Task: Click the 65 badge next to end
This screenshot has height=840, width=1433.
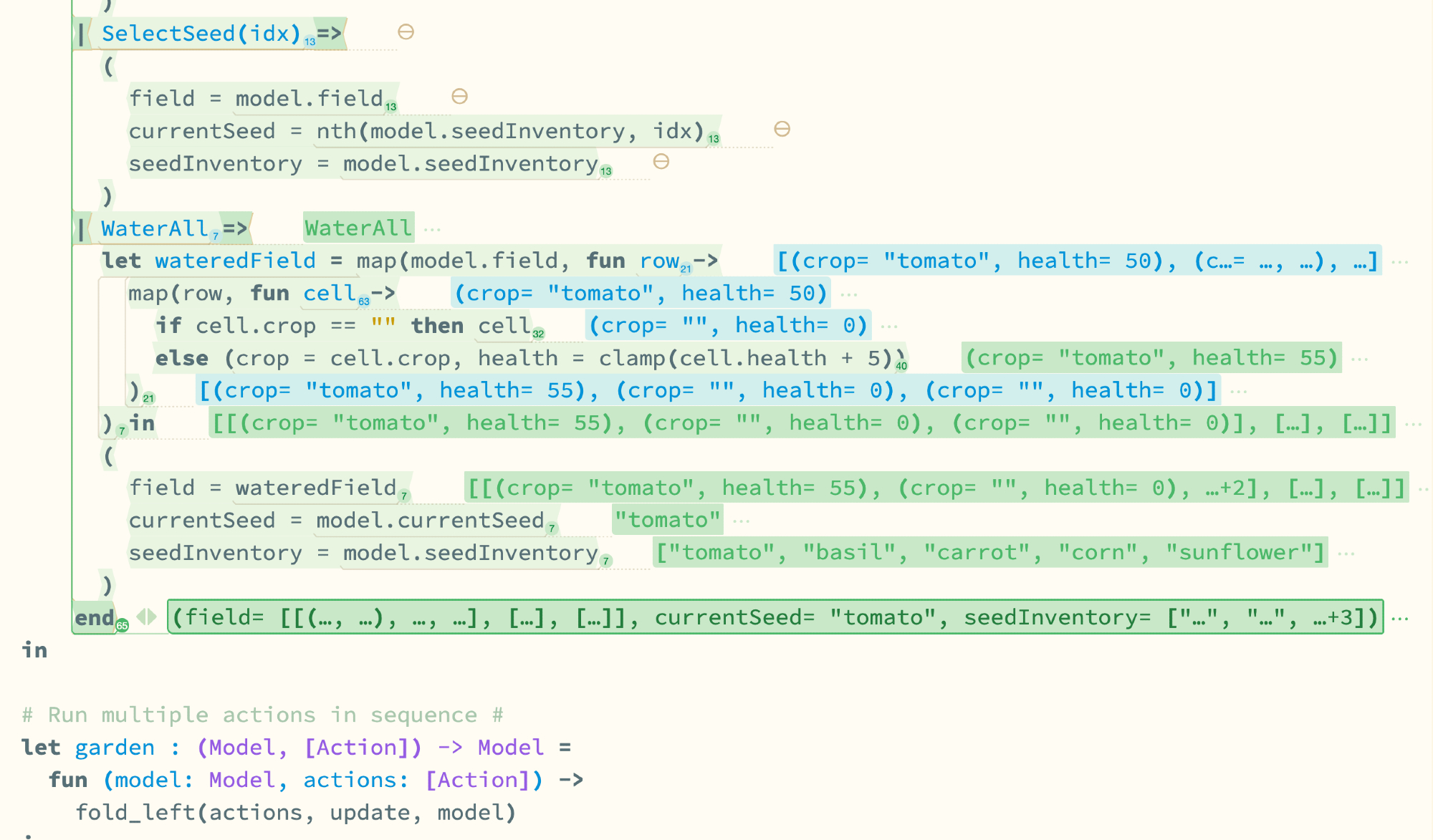Action: pos(123,626)
